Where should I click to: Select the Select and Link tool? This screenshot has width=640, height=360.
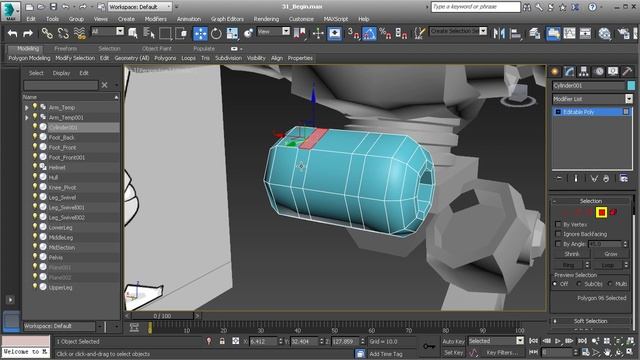point(47,33)
